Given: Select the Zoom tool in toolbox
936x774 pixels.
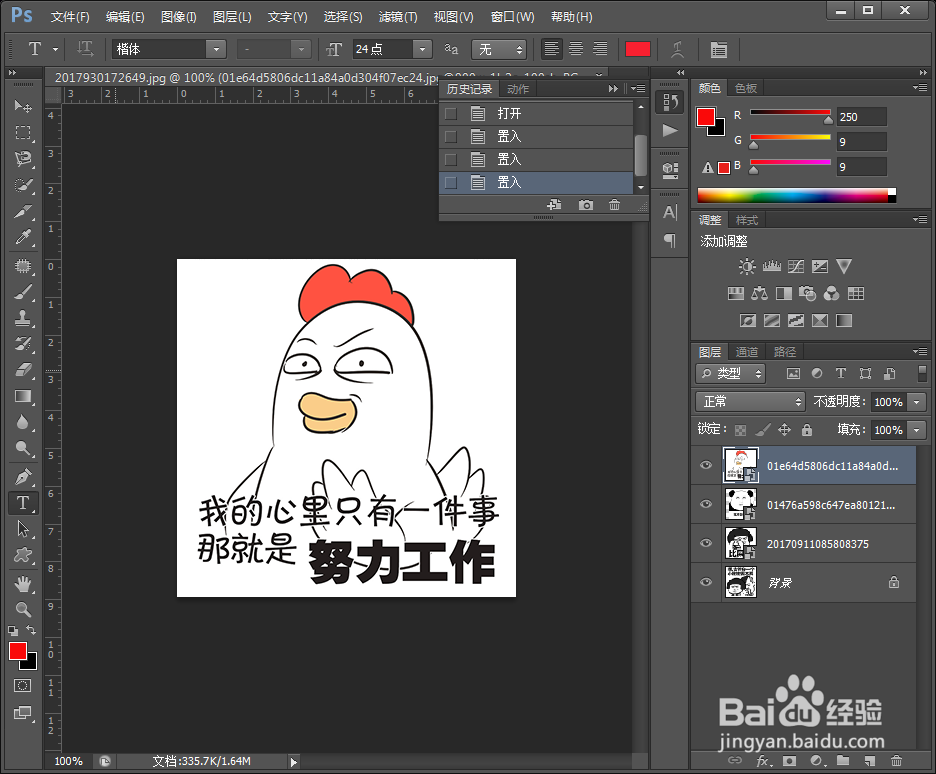Looking at the screenshot, I should (23, 609).
